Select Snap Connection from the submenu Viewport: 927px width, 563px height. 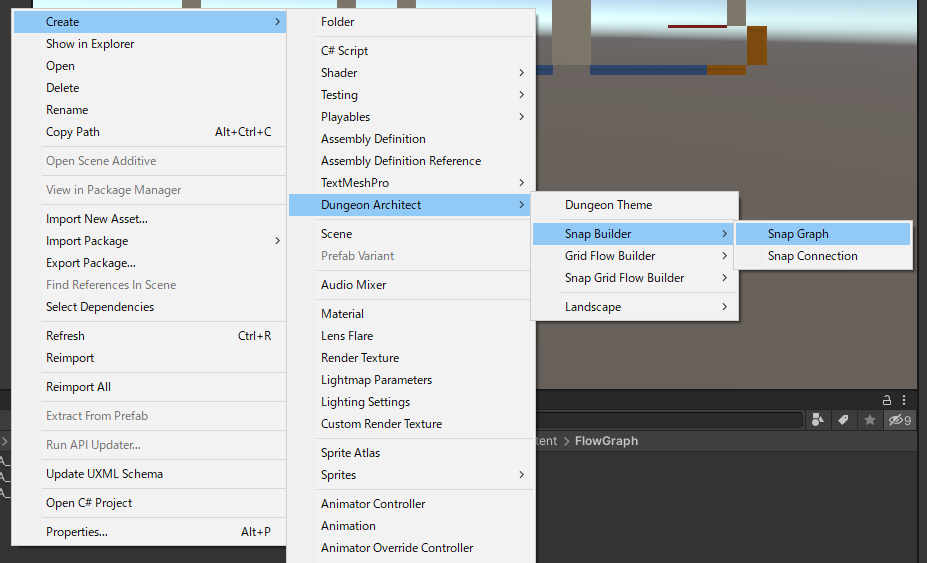click(x=823, y=255)
